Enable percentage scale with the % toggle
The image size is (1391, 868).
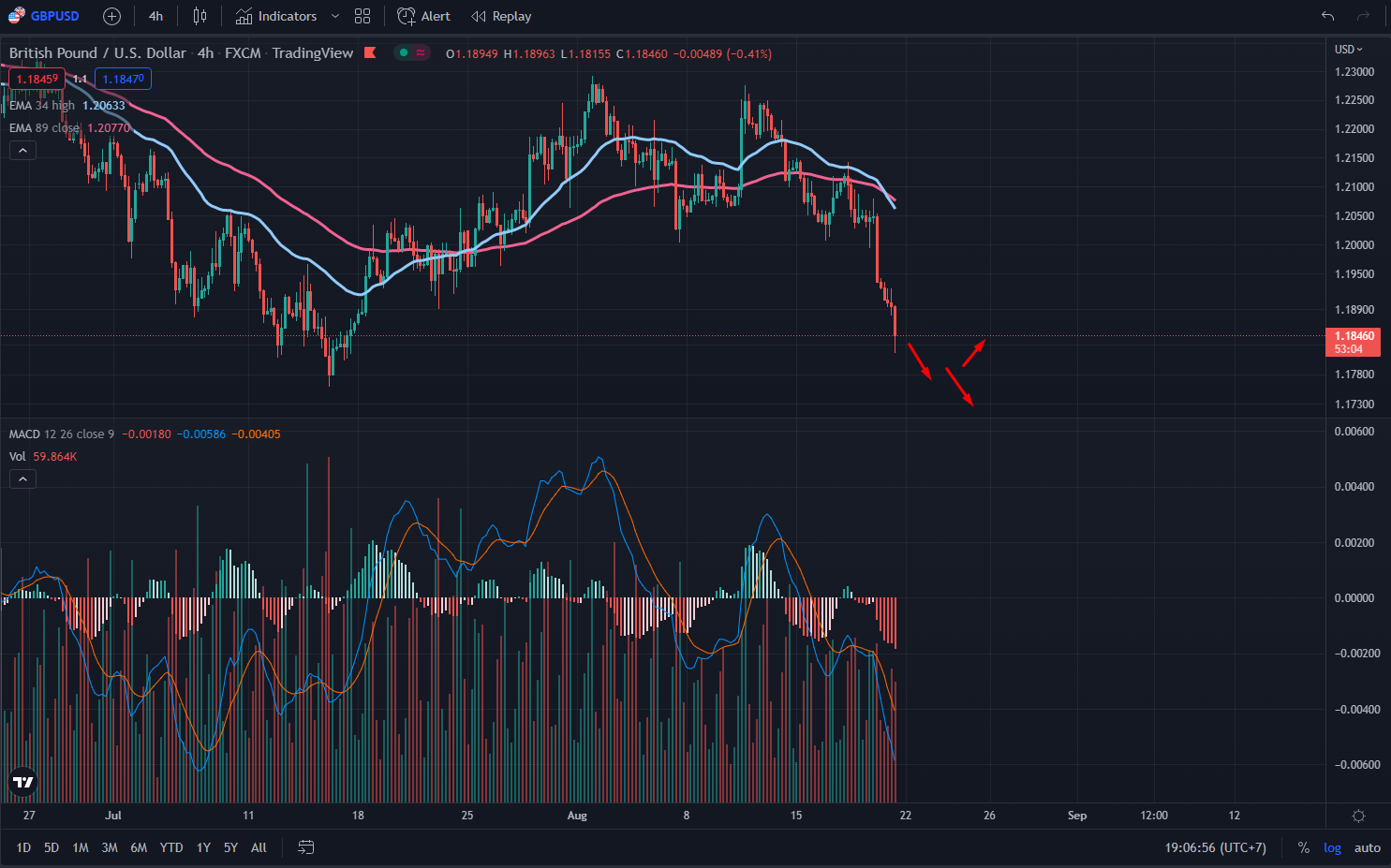pos(1303,847)
